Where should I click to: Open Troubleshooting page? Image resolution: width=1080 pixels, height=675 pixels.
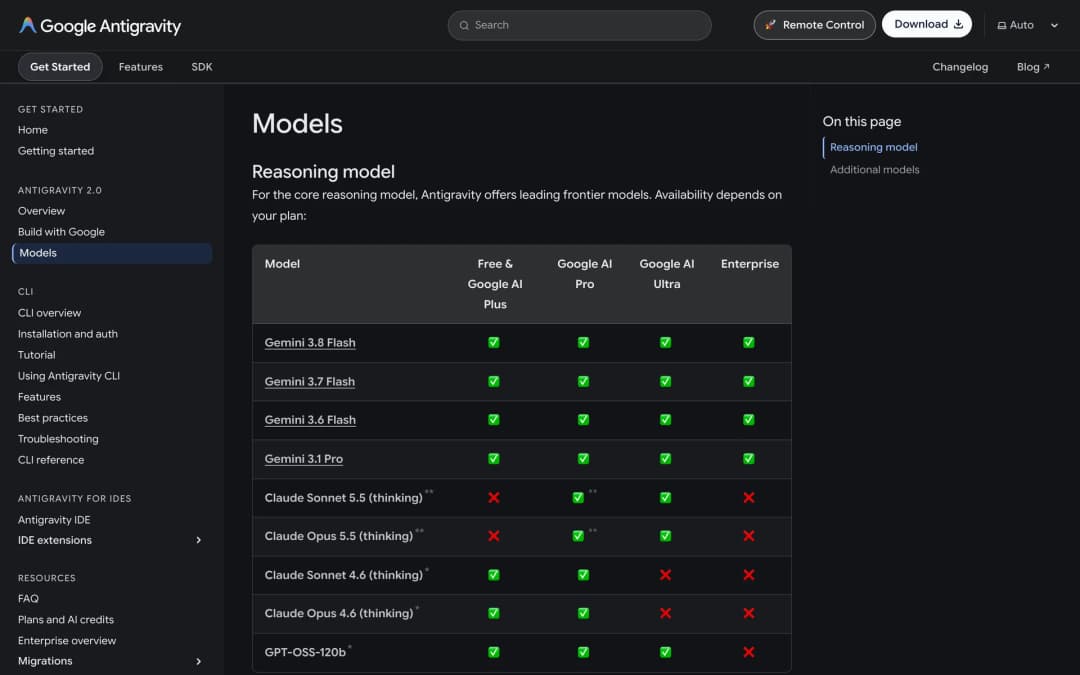click(58, 439)
